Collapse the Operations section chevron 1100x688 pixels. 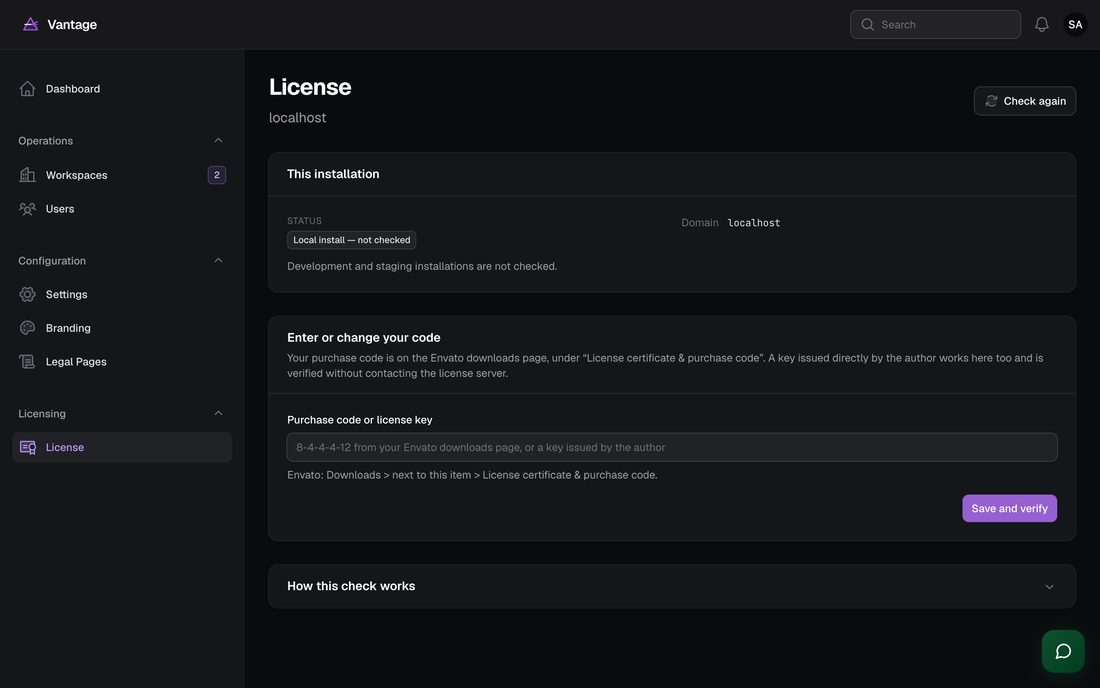218,140
